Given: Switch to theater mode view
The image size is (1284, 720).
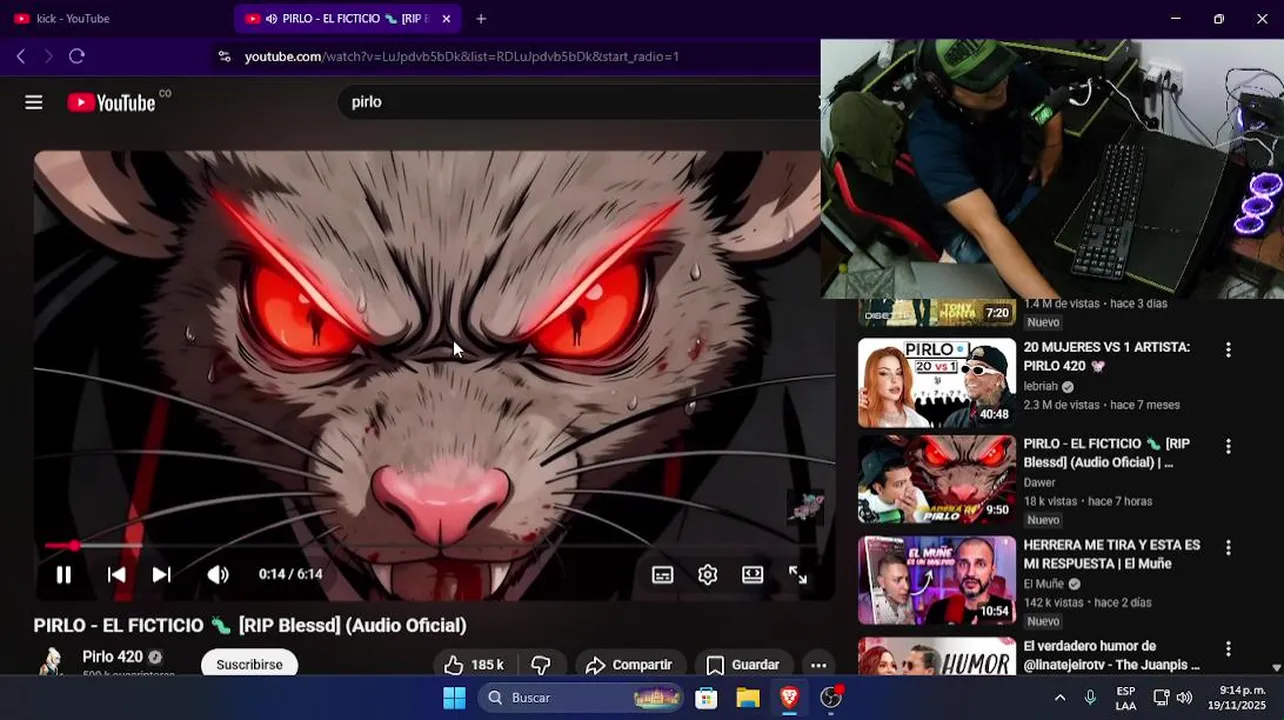Looking at the screenshot, I should click(x=753, y=575).
